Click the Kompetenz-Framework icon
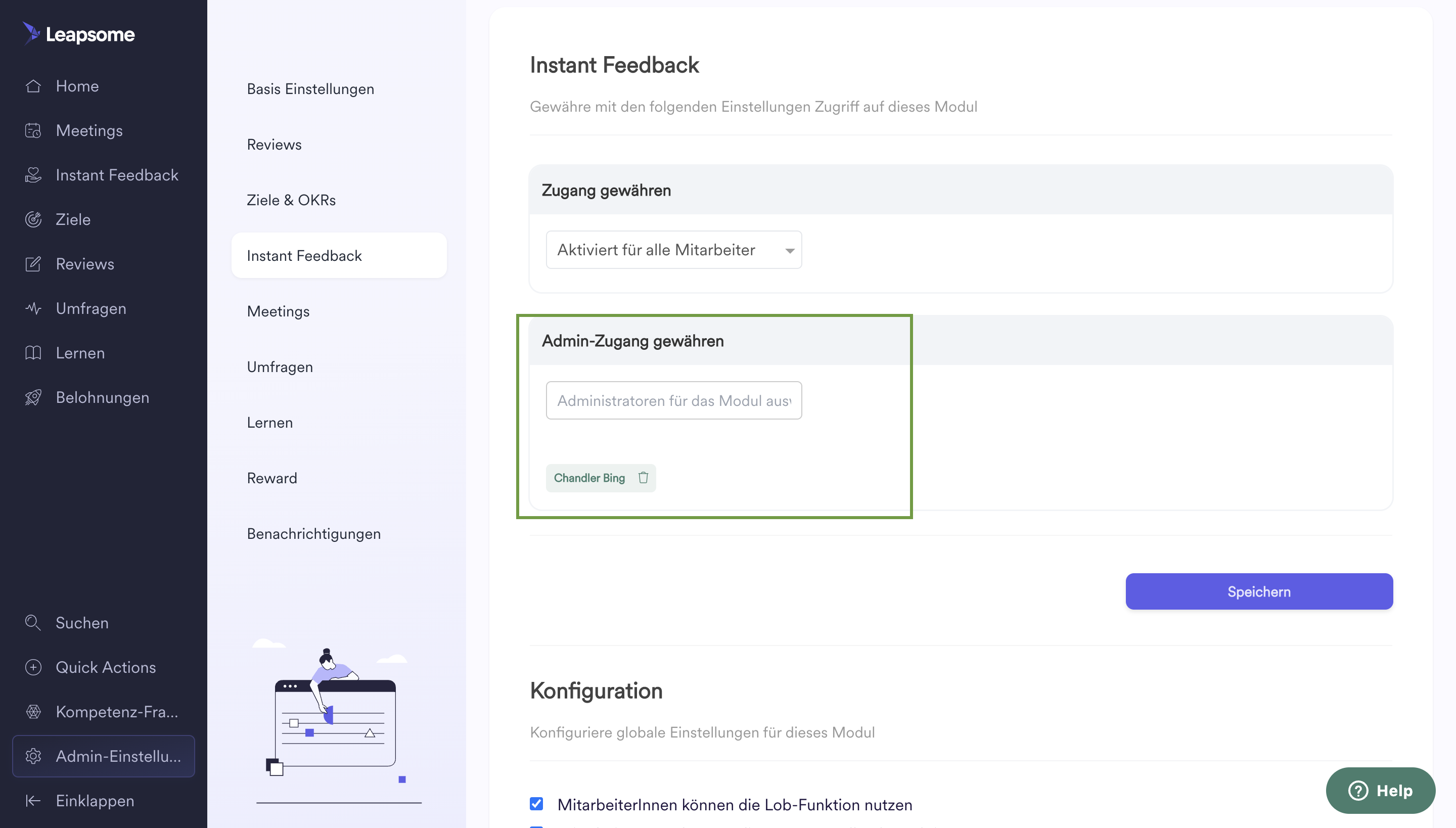Screen dimensions: 1456x828 [33, 711]
